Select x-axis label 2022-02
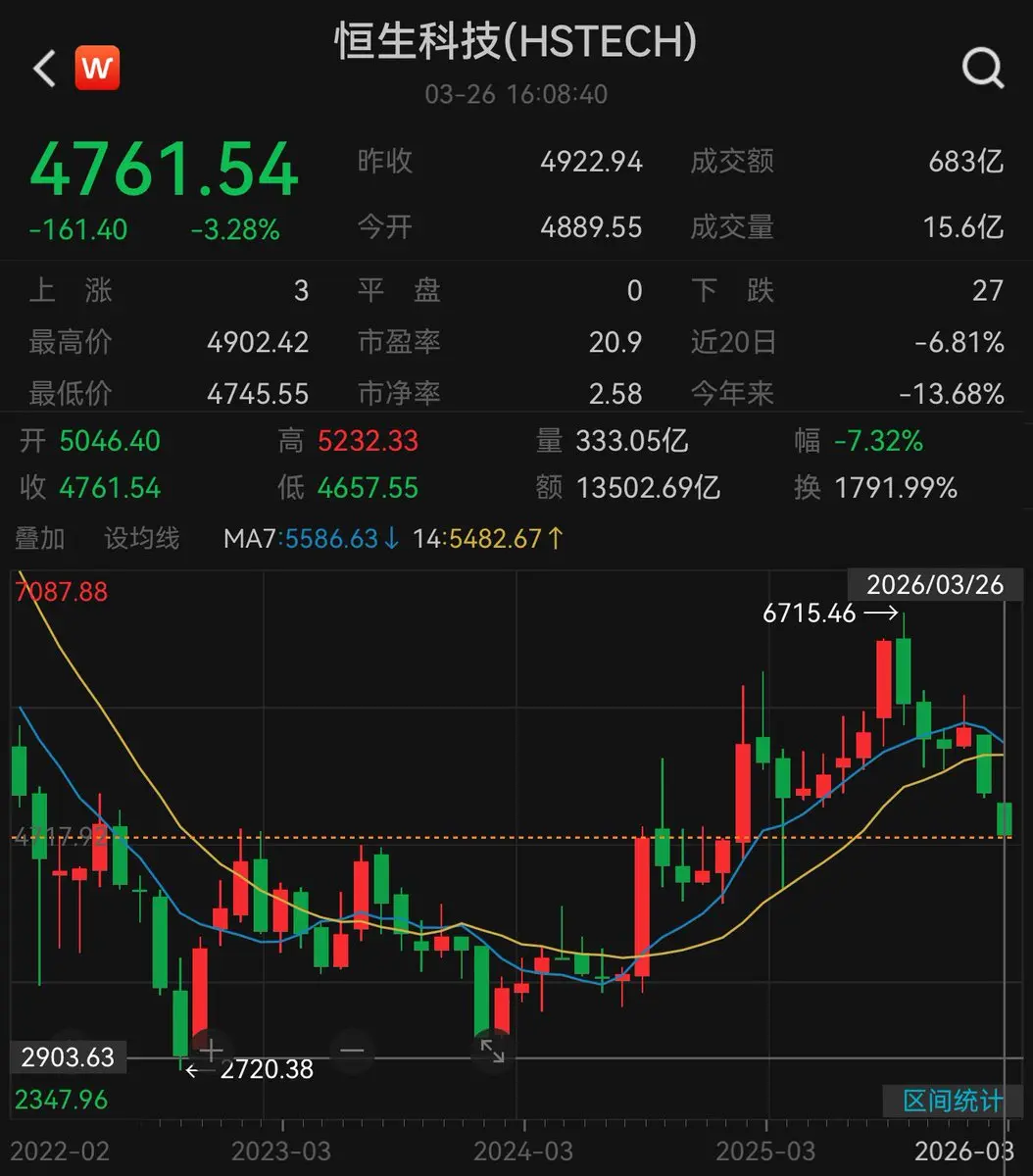The width and height of the screenshot is (1033, 1176). (x=62, y=1150)
